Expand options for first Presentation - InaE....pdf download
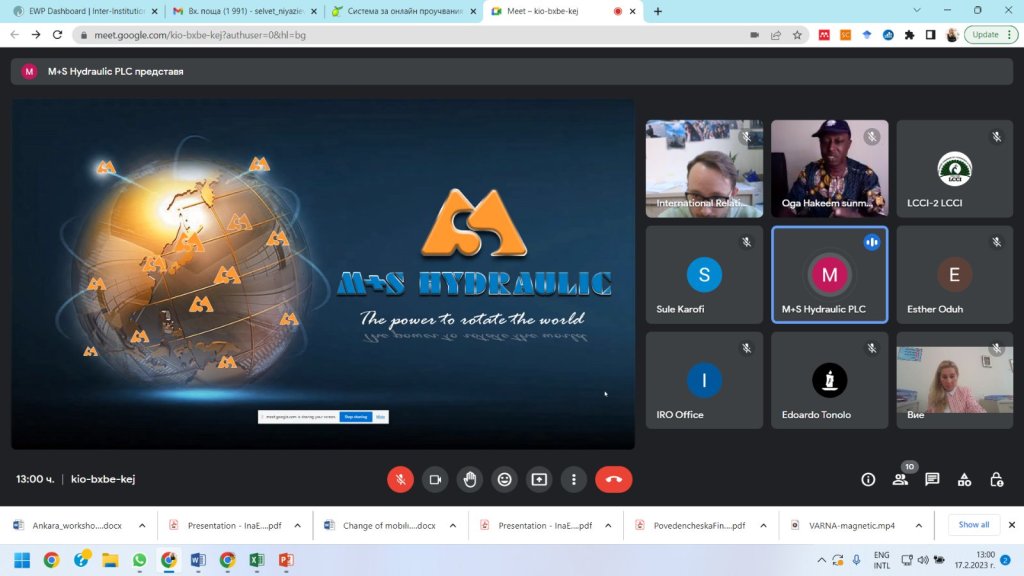1024x576 pixels. click(x=297, y=525)
